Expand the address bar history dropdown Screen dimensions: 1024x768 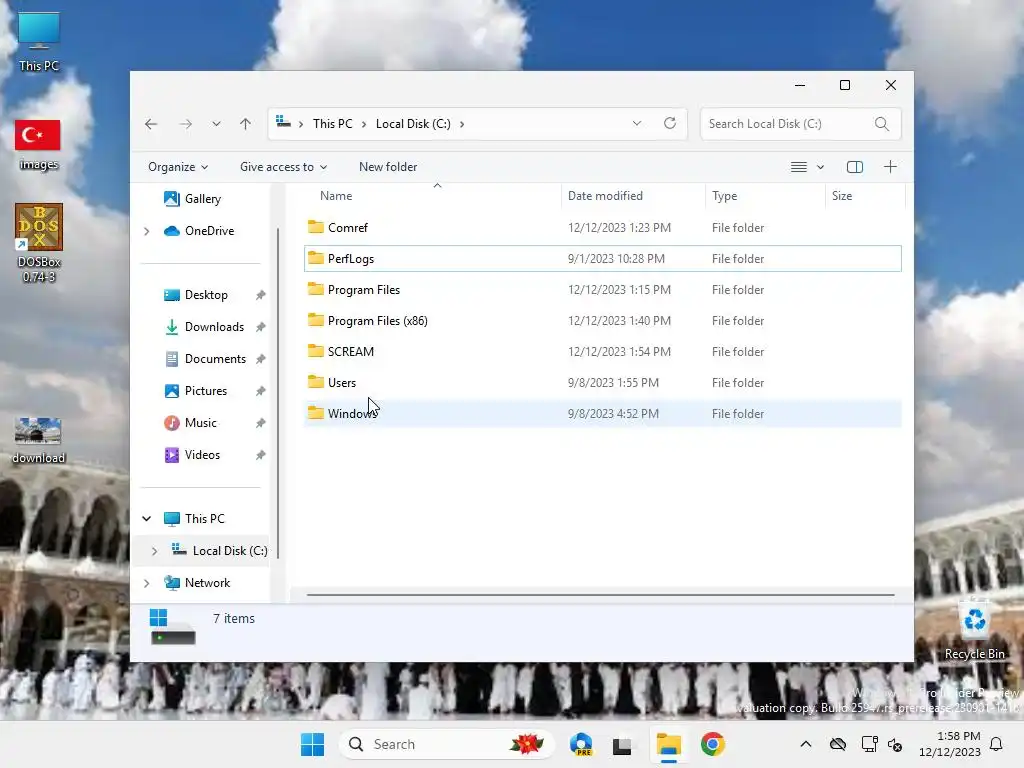point(637,123)
